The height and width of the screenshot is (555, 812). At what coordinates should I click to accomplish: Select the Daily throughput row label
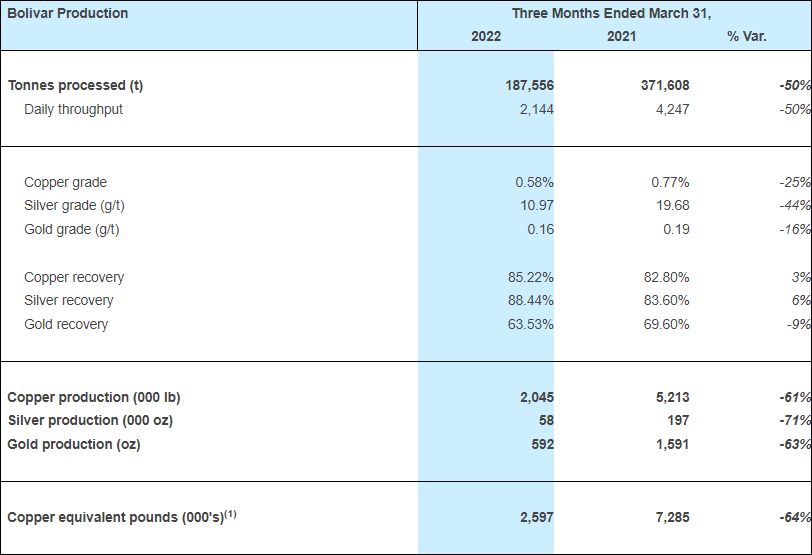[74, 109]
